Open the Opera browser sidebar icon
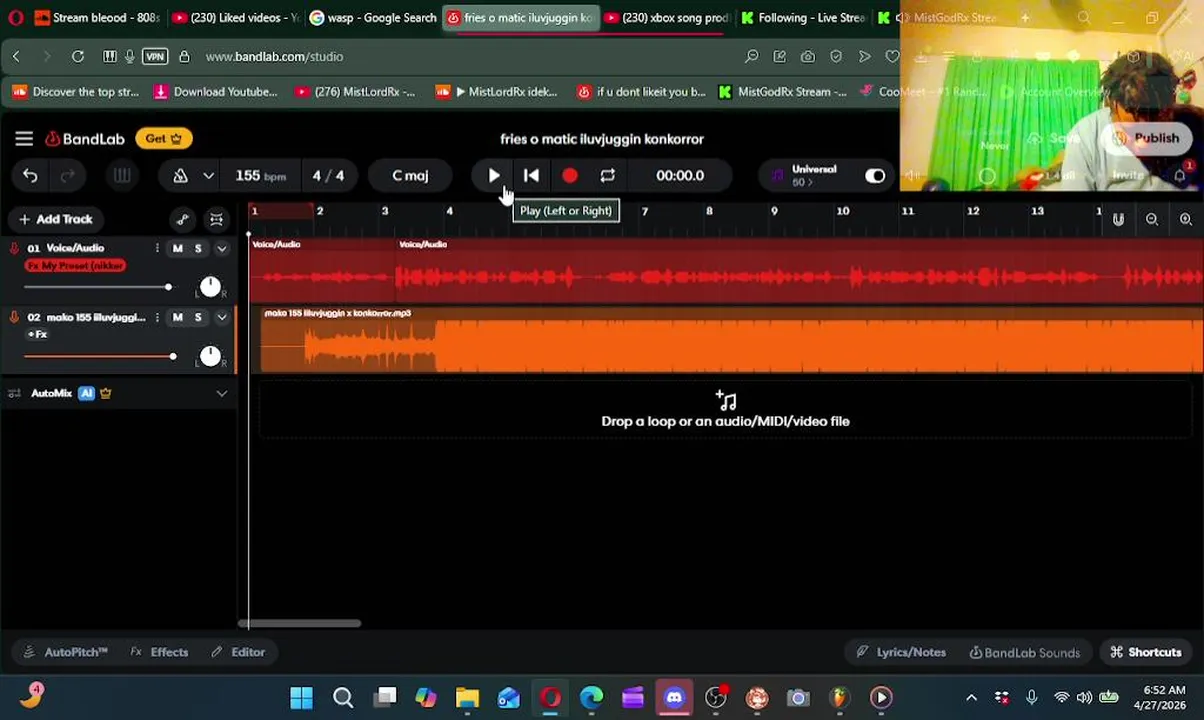The height and width of the screenshot is (720, 1204). click(16, 18)
